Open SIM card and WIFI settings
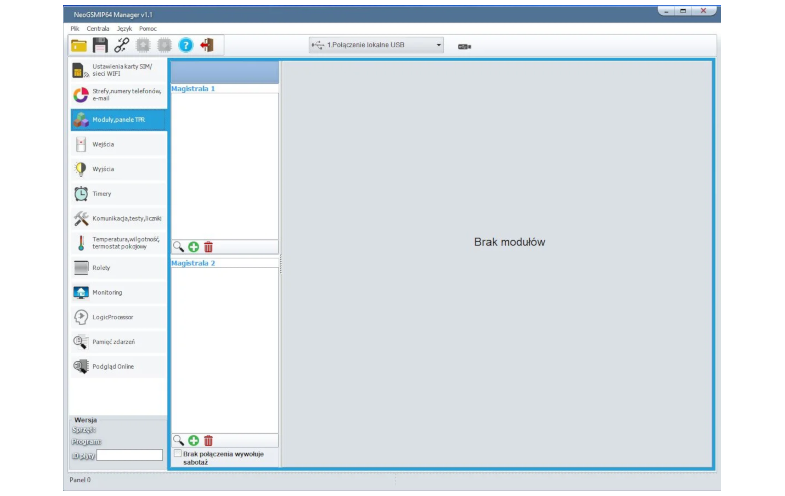This screenshot has height=496, width=785. [119, 70]
